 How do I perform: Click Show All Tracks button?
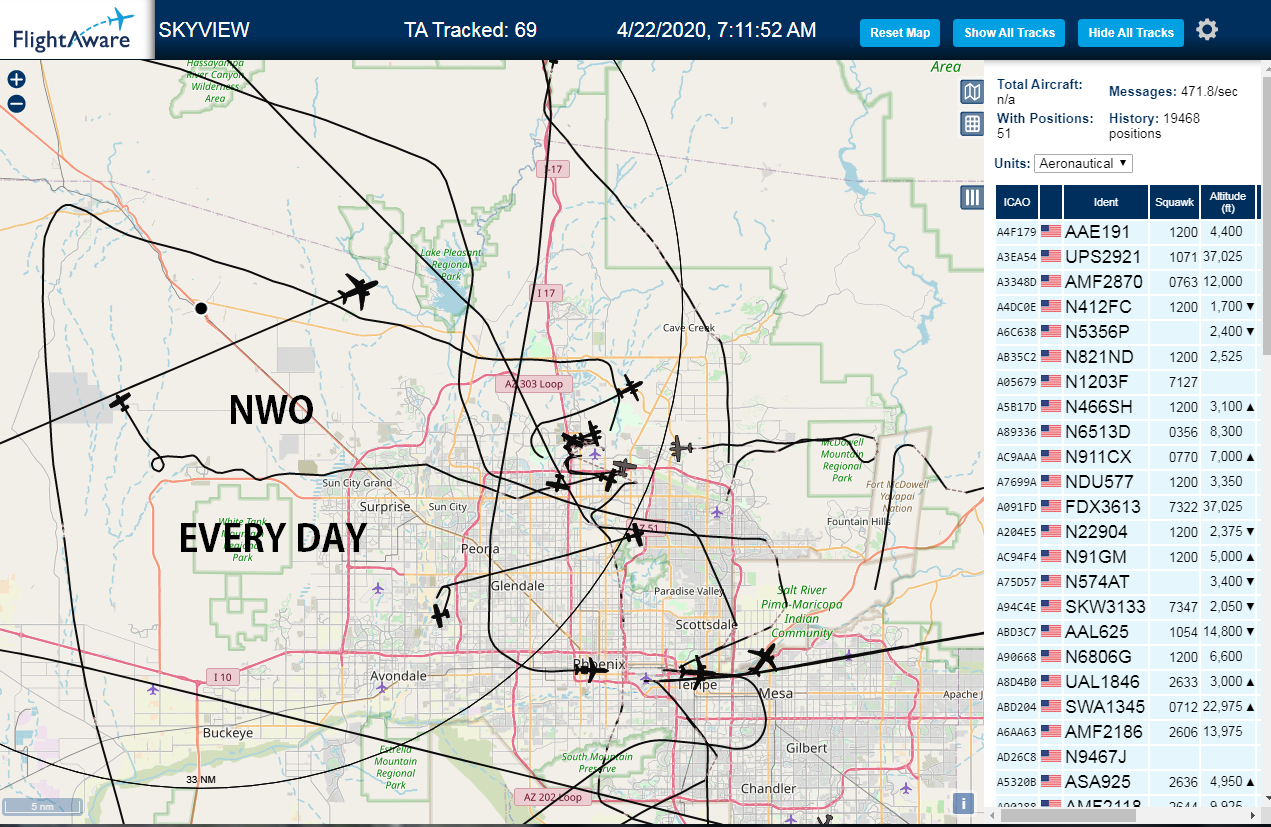[1009, 33]
